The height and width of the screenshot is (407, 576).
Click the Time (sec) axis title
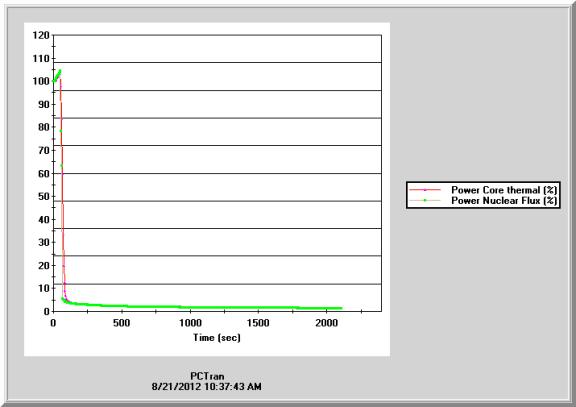(217, 338)
